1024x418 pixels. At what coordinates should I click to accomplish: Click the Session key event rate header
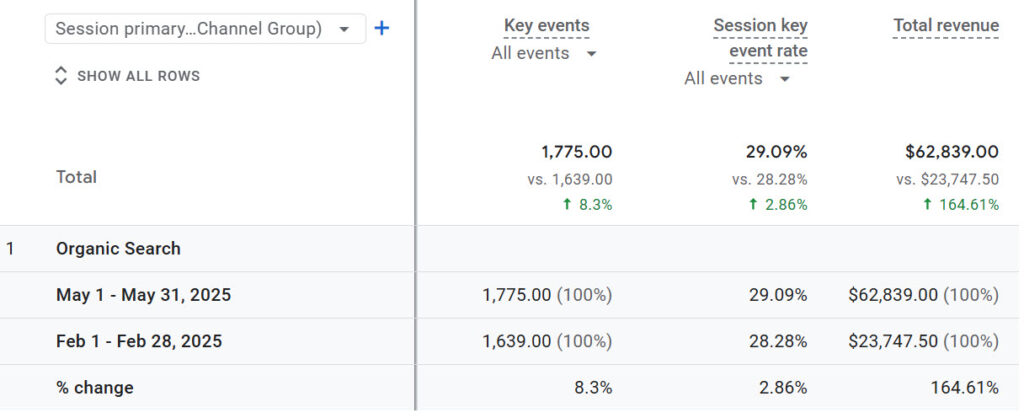click(760, 38)
